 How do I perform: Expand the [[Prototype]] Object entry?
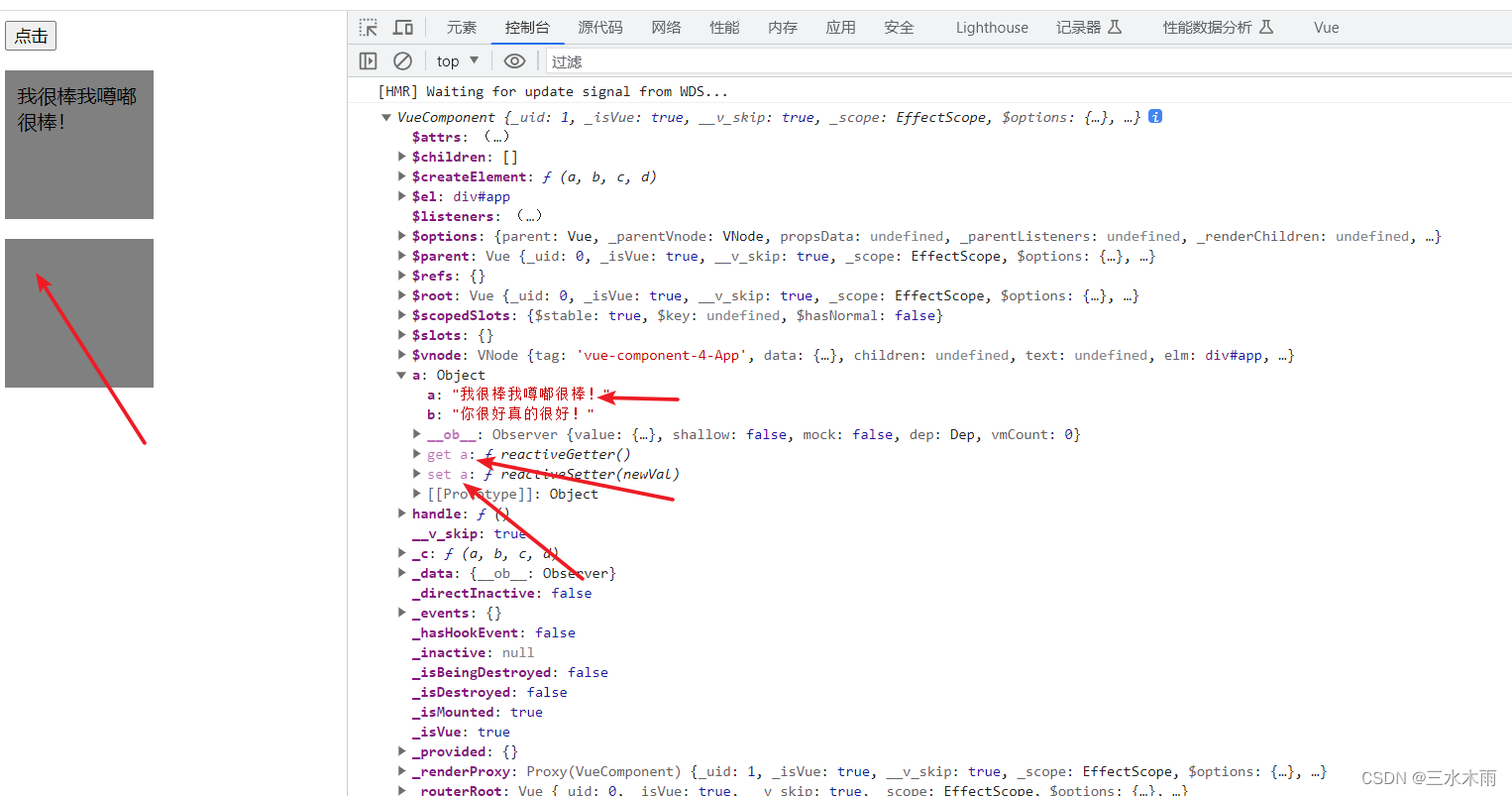[x=417, y=494]
